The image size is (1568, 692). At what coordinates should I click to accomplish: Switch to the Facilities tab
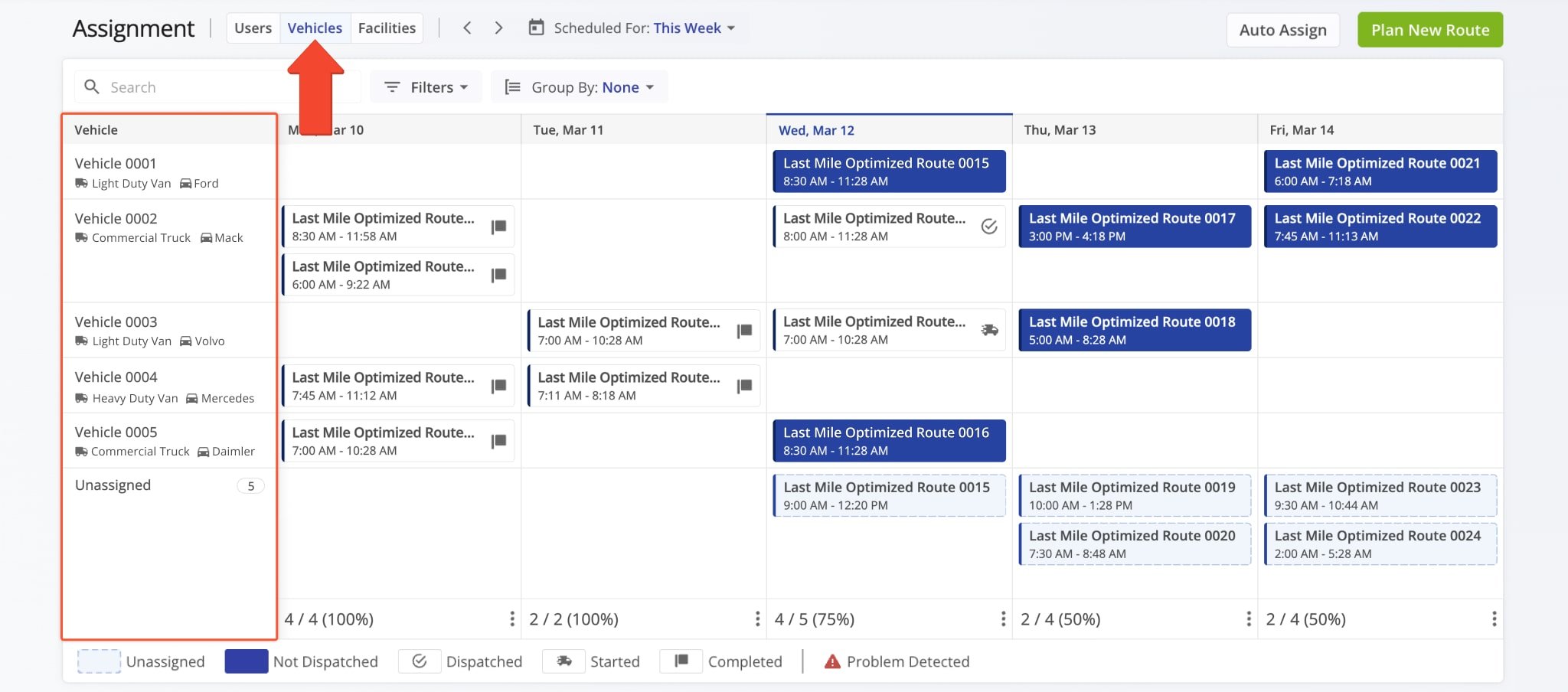click(x=386, y=28)
